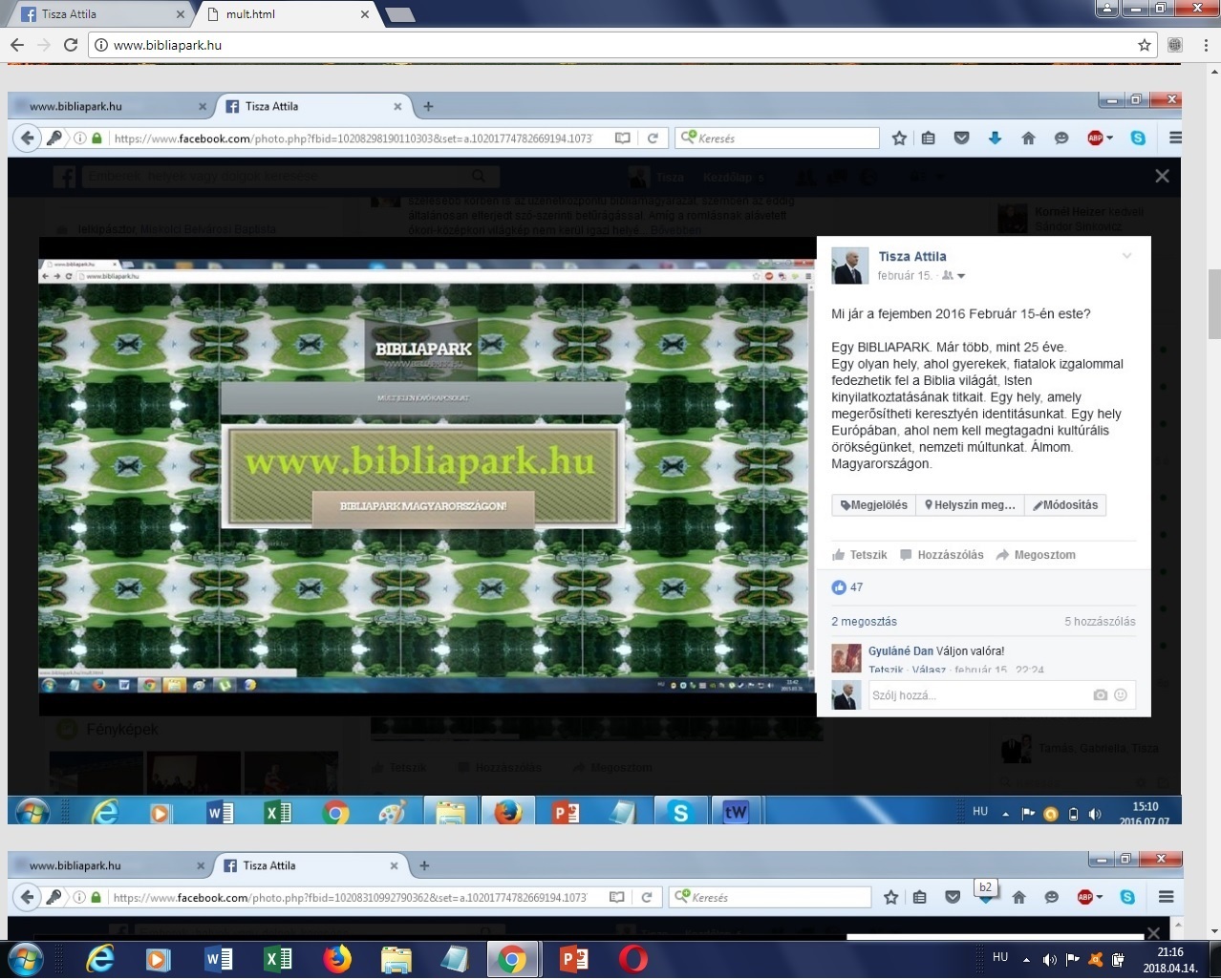The image size is (1221, 980).
Task: Bookmark this page with Chrome's star
Action: coord(1144,45)
